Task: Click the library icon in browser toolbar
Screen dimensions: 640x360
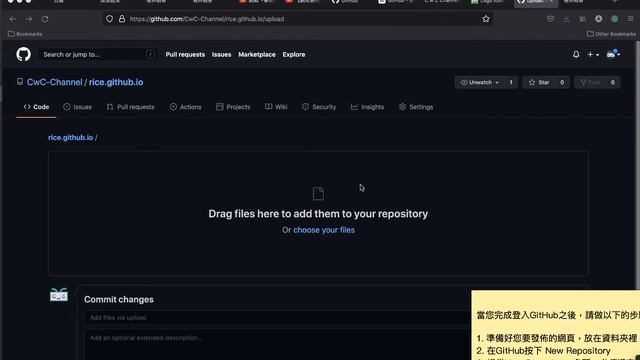Action: coord(582,19)
